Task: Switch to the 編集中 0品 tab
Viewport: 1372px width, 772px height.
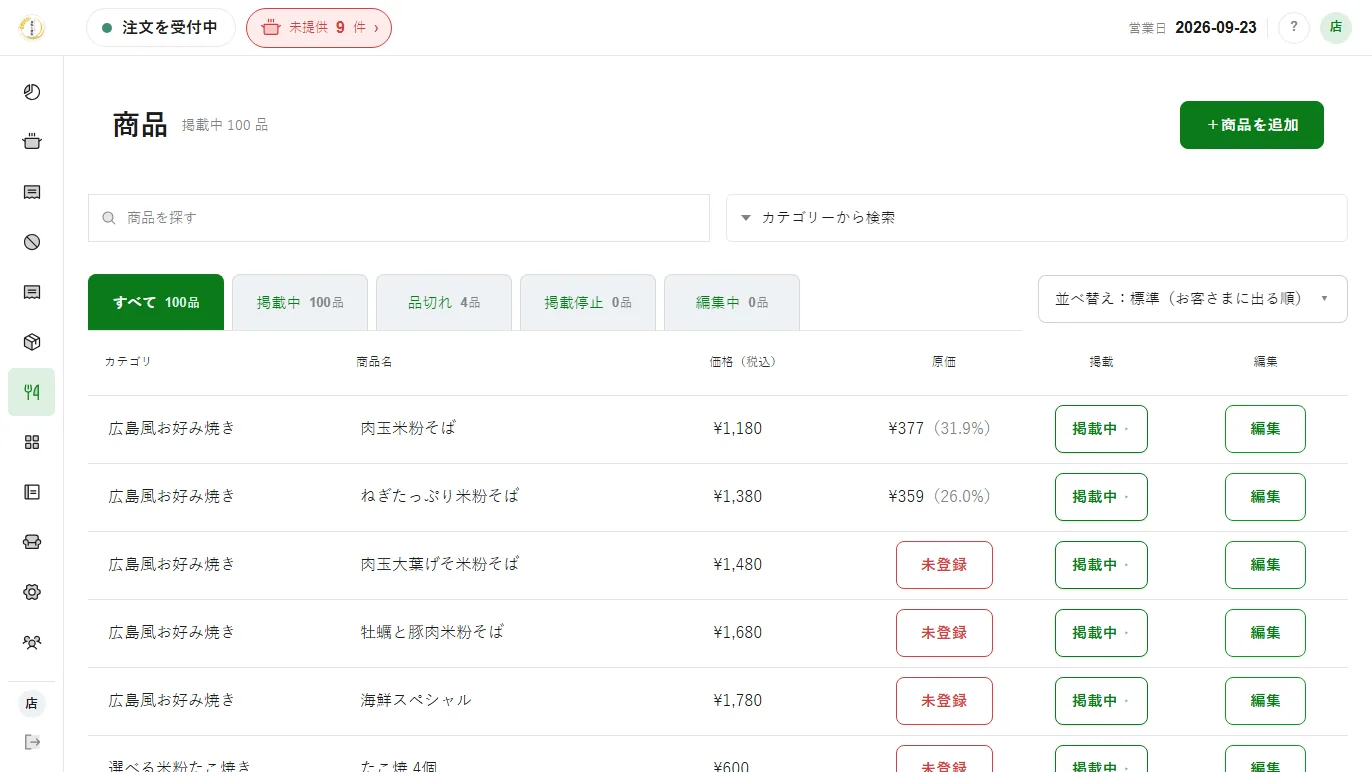Action: (x=732, y=302)
